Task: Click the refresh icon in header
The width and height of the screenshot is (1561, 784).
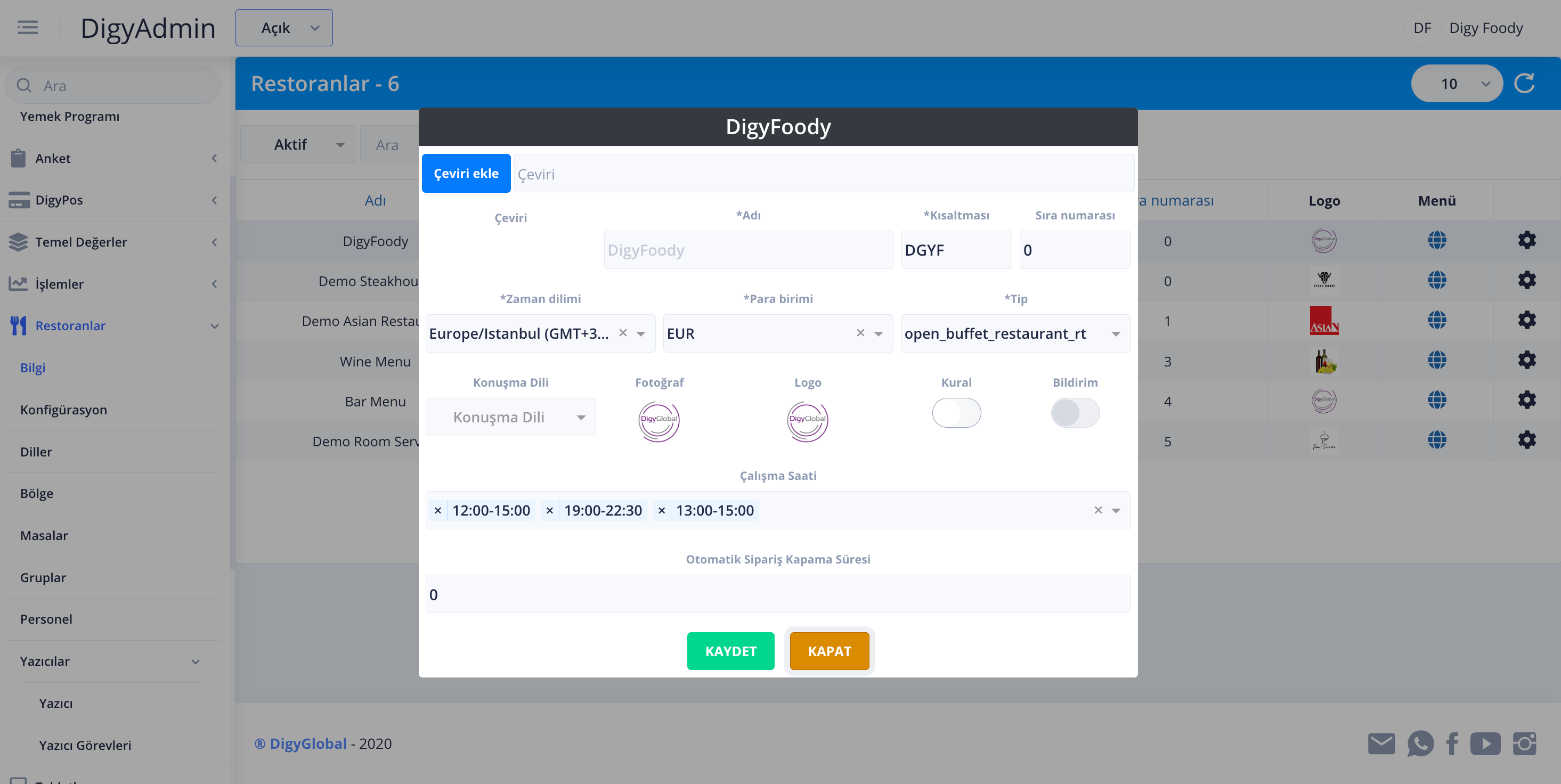Action: point(1524,84)
